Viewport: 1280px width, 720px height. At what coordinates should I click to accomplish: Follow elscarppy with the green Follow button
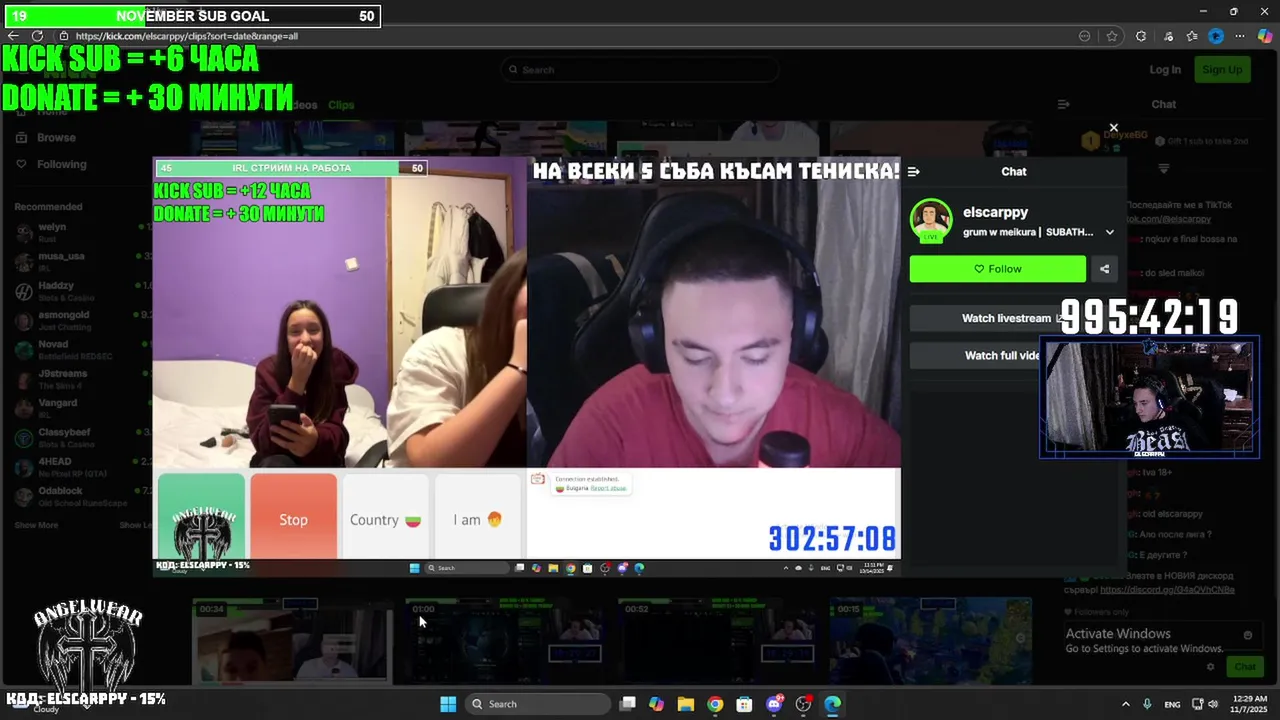coord(997,269)
